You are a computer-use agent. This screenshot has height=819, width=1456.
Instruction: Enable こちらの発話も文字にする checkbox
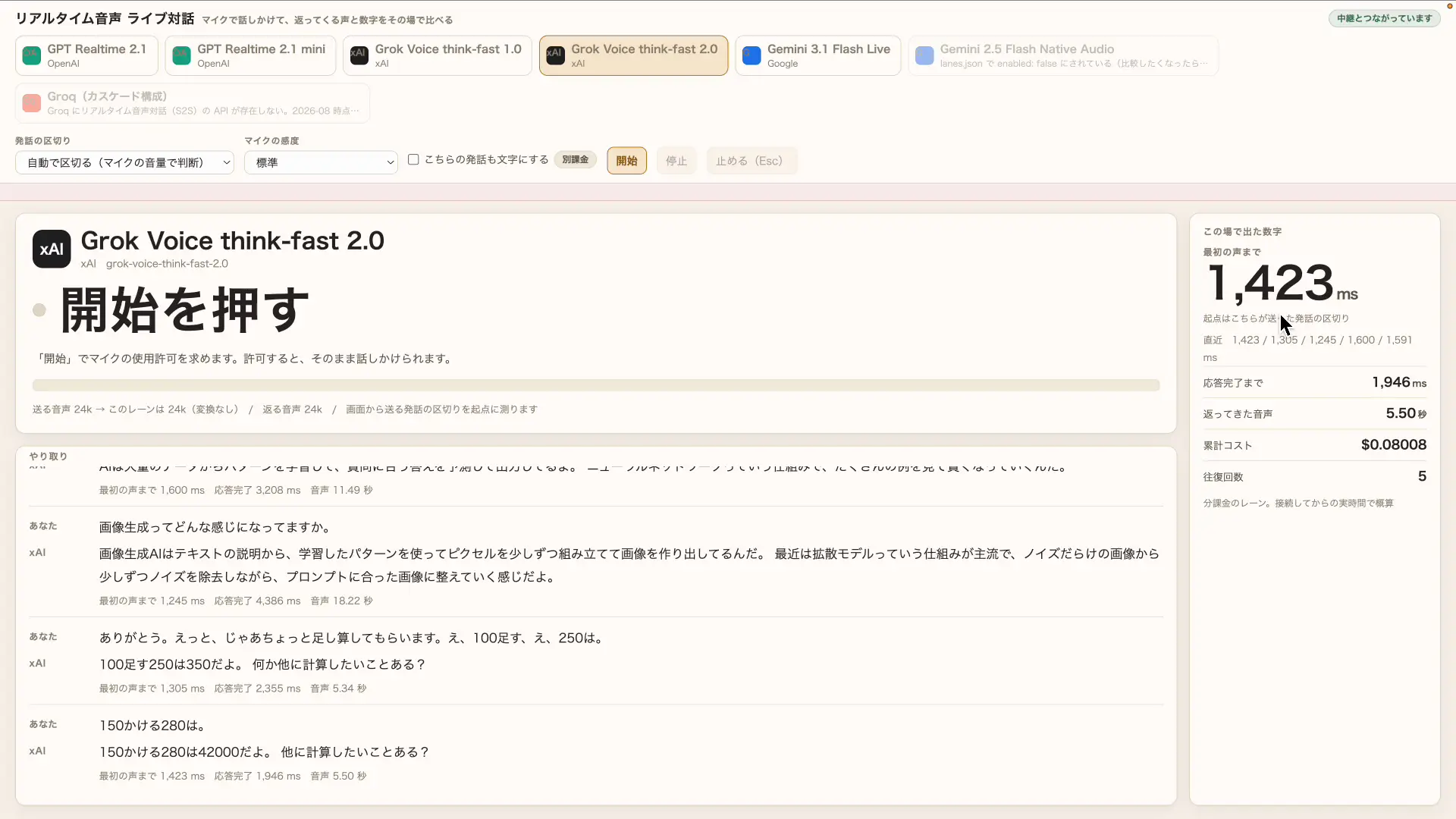pyautogui.click(x=413, y=159)
